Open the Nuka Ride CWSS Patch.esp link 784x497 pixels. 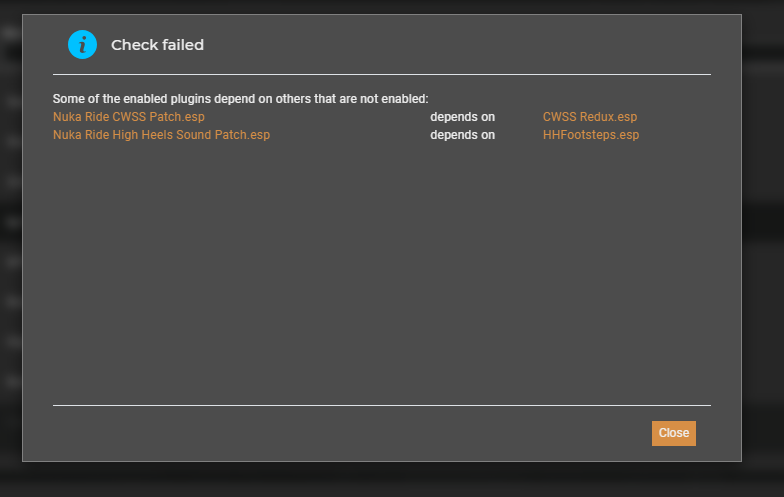(x=129, y=117)
